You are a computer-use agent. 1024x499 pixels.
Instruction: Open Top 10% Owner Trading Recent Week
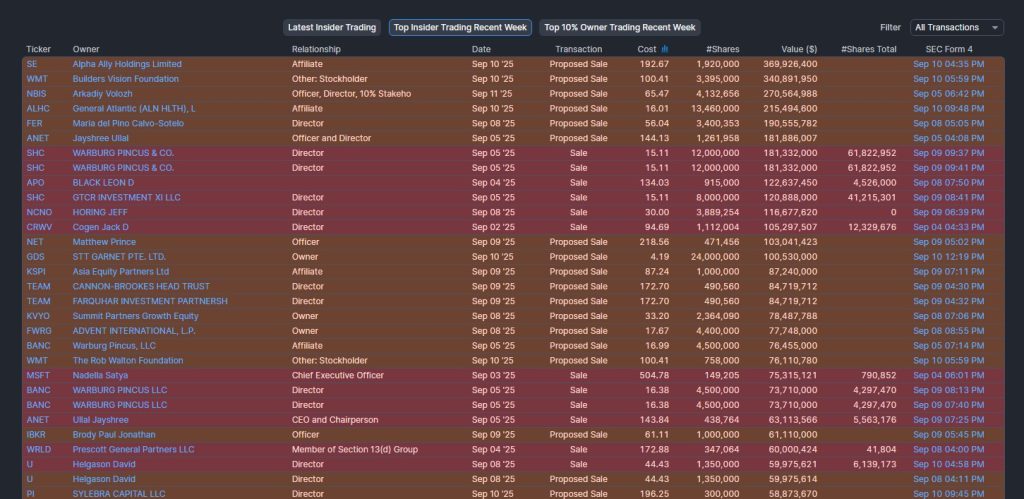[620, 28]
